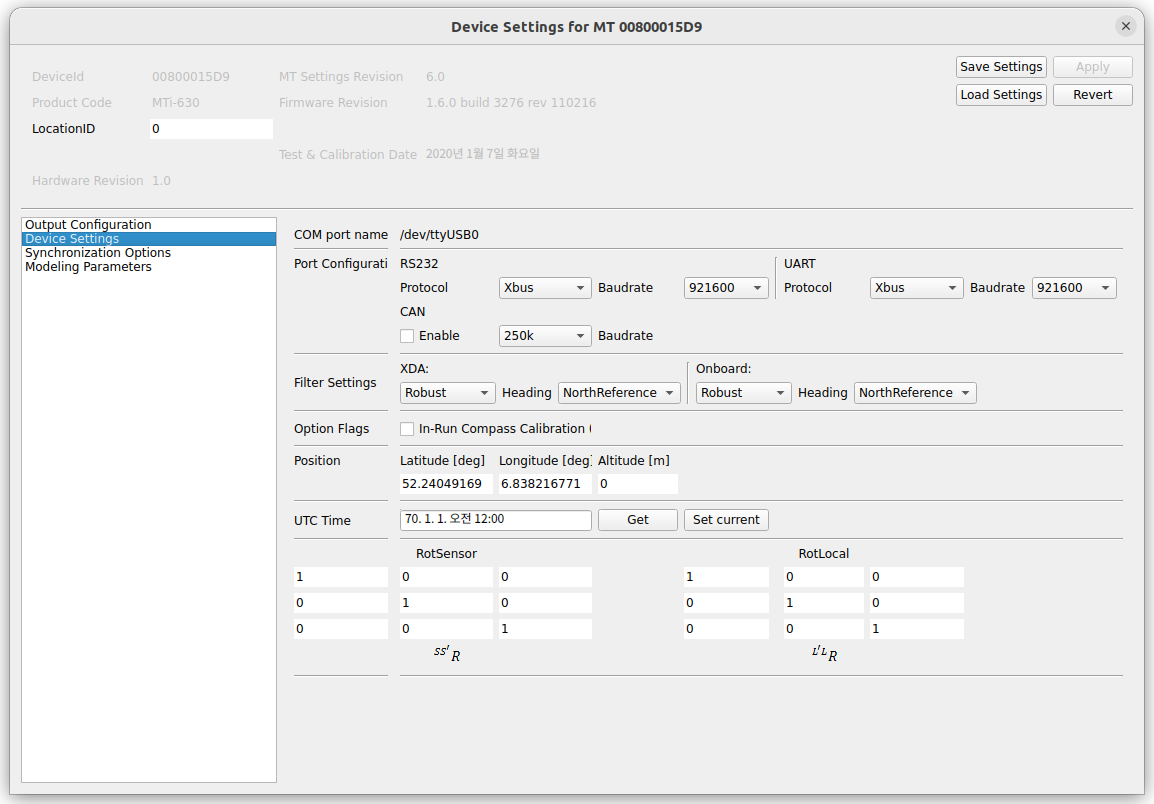The height and width of the screenshot is (804, 1154).
Task: Select Modeling Parameters in list
Action: (x=88, y=267)
